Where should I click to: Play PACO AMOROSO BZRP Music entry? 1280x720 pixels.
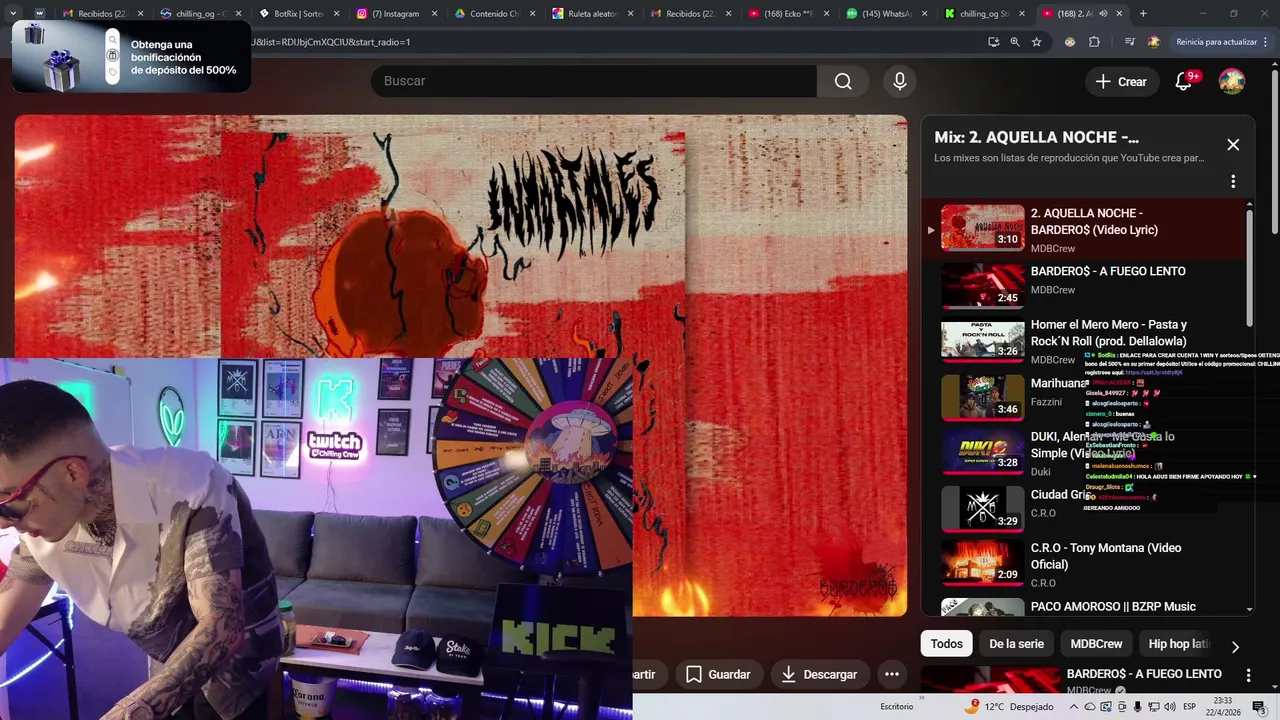(1085, 605)
